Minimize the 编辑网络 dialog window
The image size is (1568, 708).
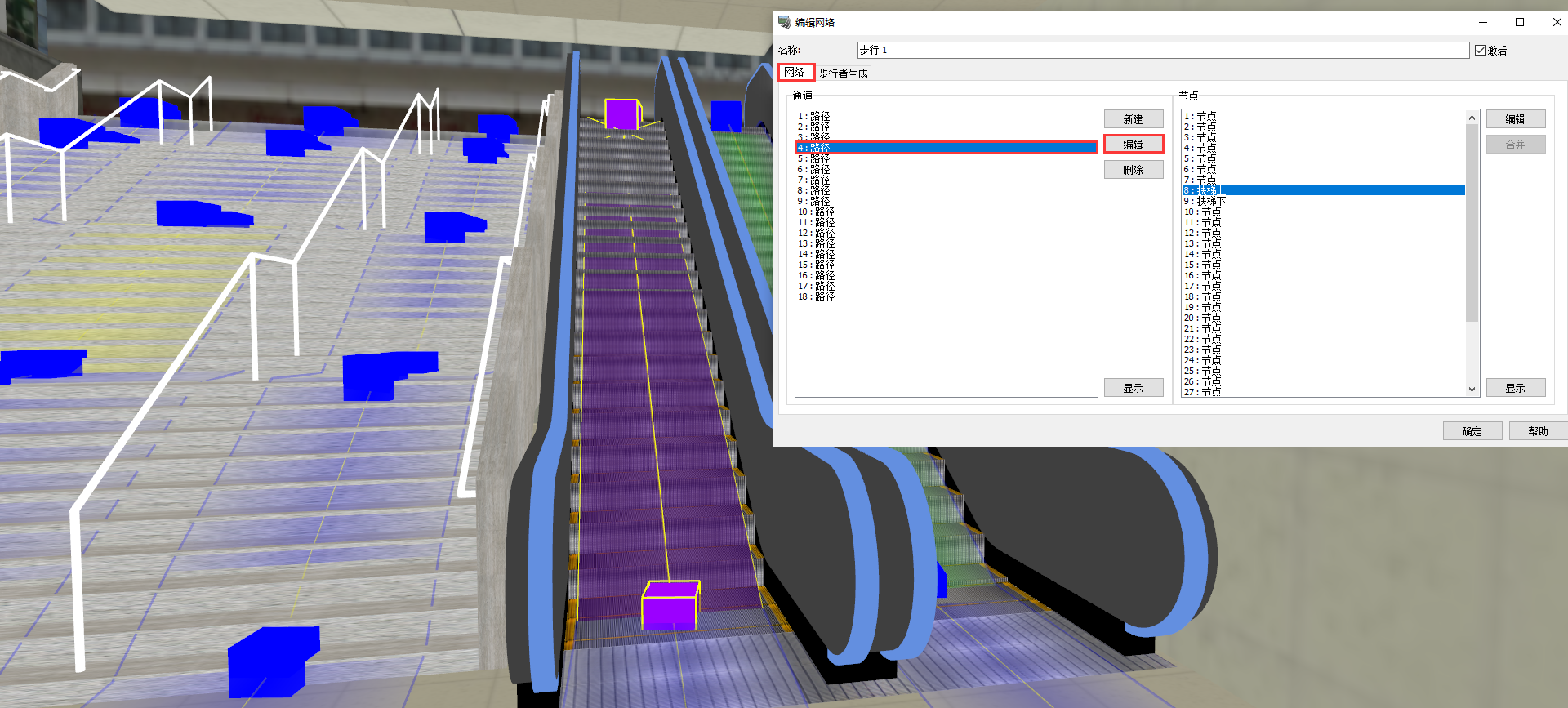tap(1483, 22)
